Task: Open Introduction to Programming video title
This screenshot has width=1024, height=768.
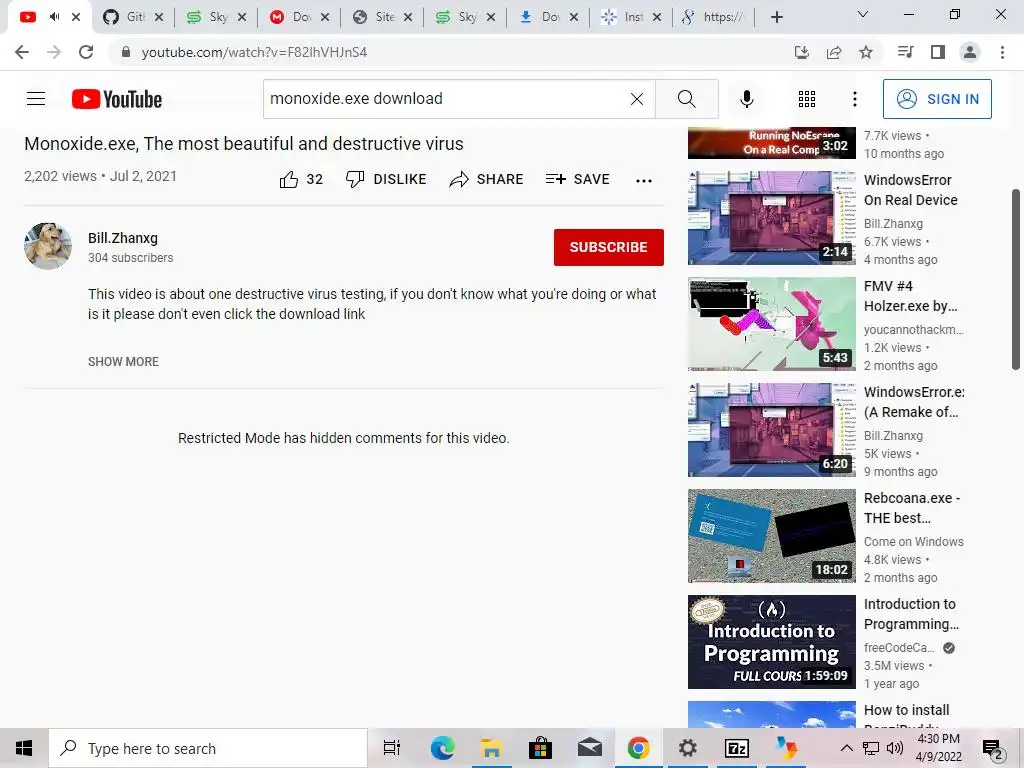Action: 911,614
